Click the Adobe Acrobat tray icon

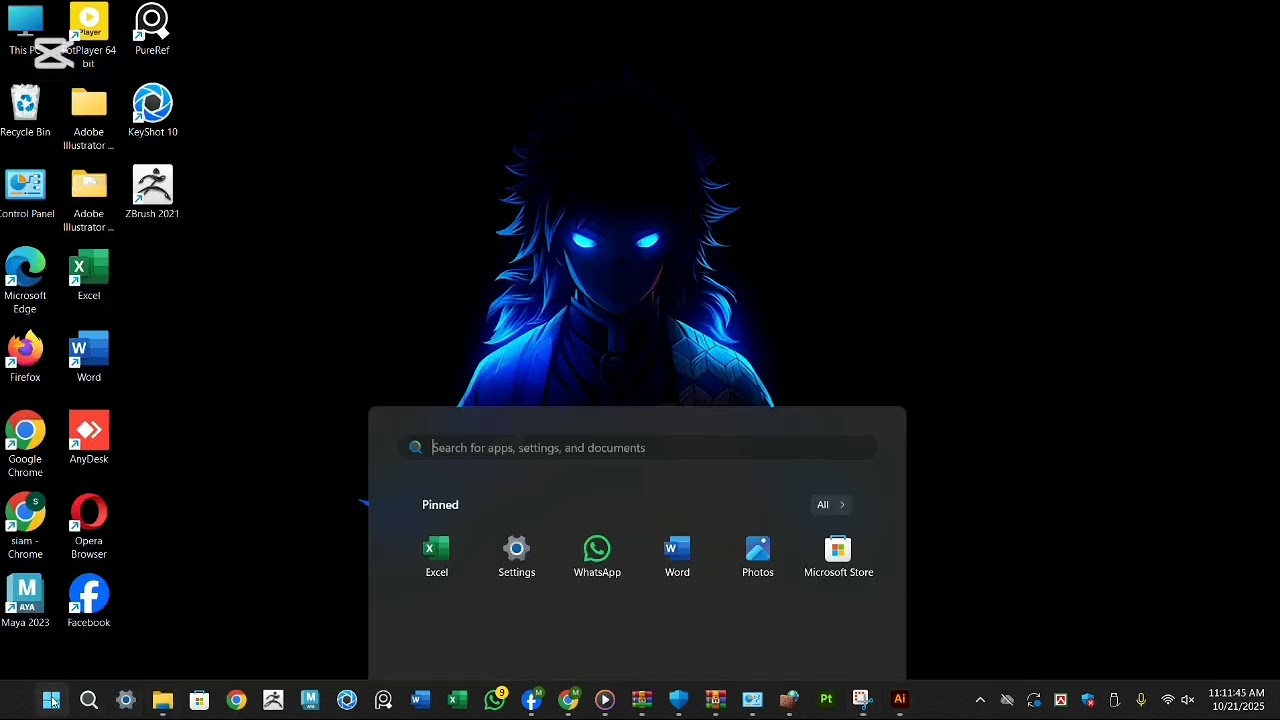[x=1061, y=700]
